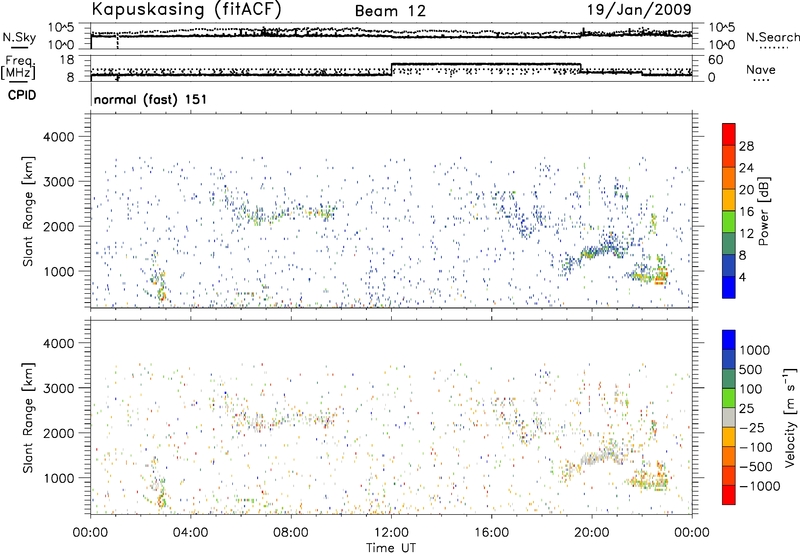Click the '4000' tick of the power panel

click(x=58, y=137)
